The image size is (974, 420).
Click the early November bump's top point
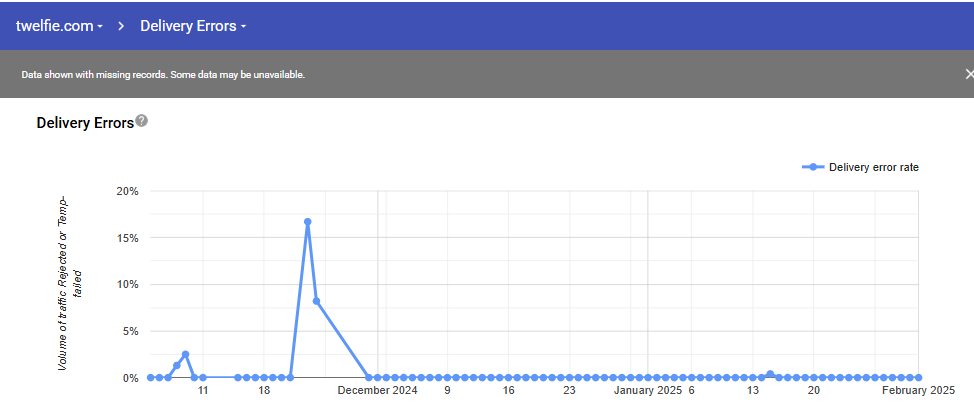[x=185, y=354]
